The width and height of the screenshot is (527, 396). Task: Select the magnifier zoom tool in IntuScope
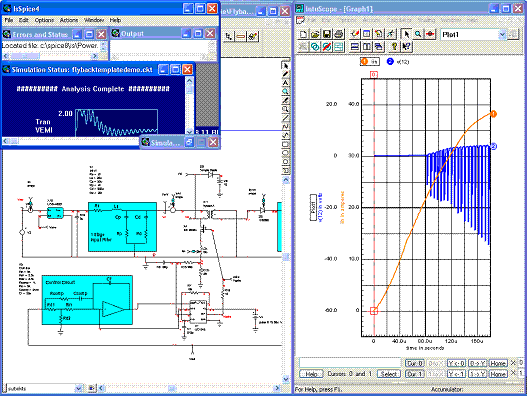[x=418, y=34]
